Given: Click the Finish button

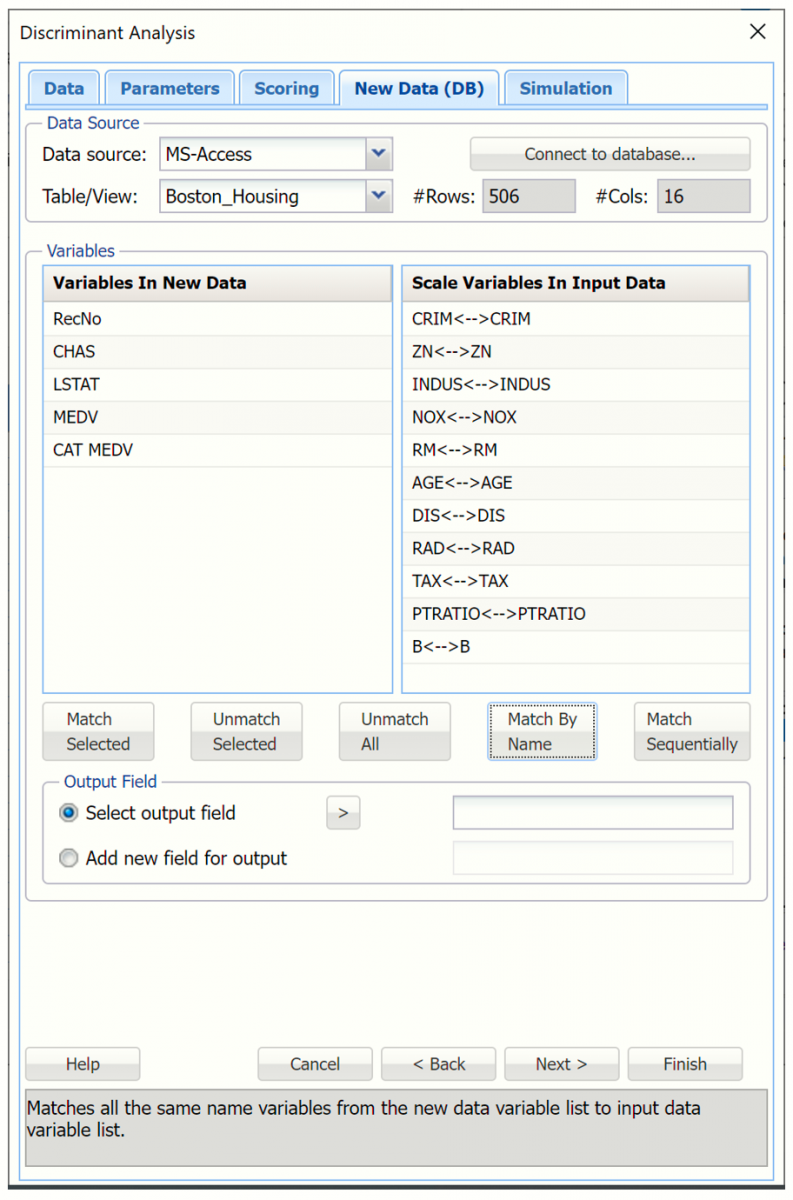Looking at the screenshot, I should tap(684, 1064).
